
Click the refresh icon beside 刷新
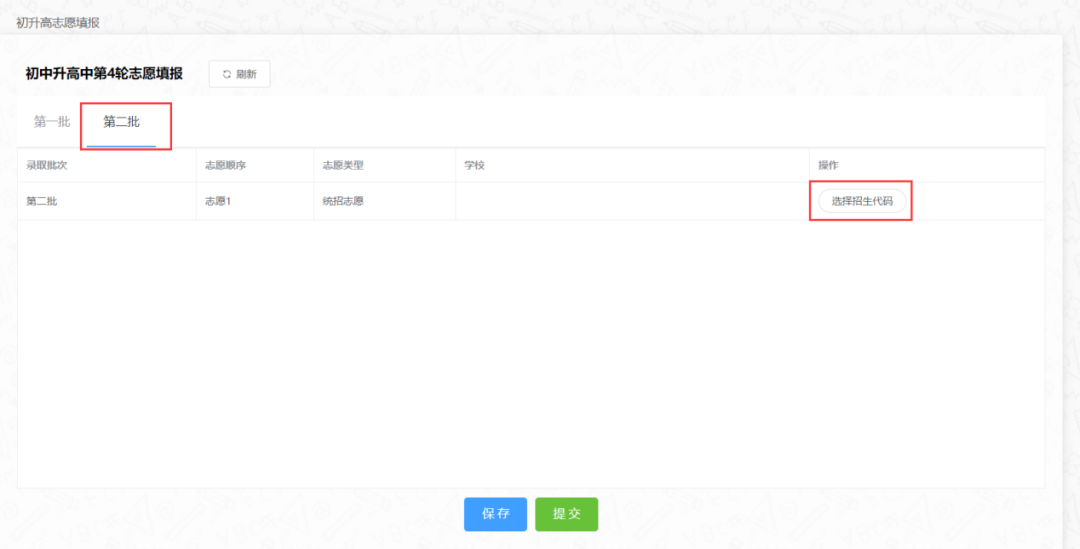[227, 74]
